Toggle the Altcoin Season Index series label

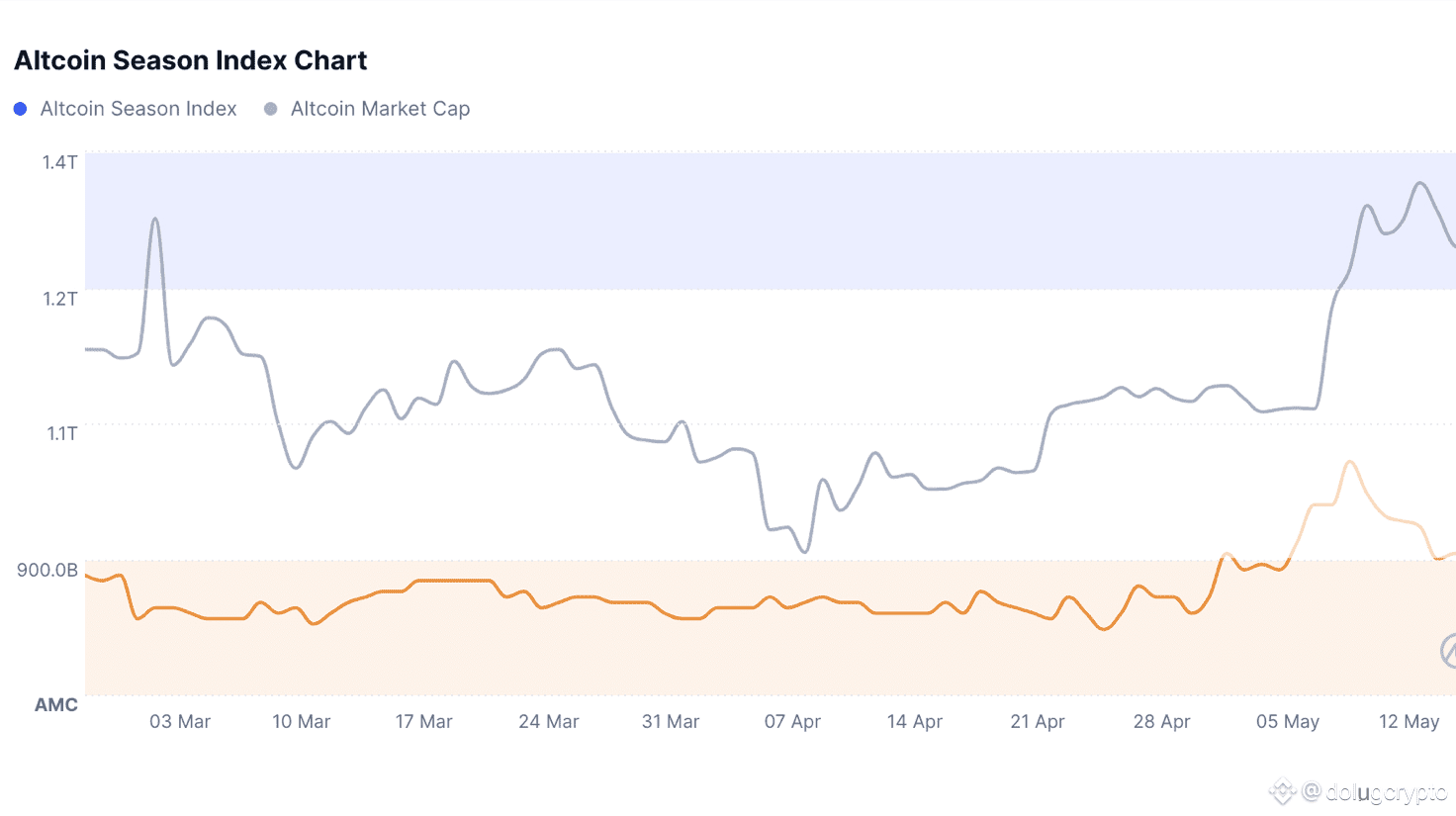138,109
